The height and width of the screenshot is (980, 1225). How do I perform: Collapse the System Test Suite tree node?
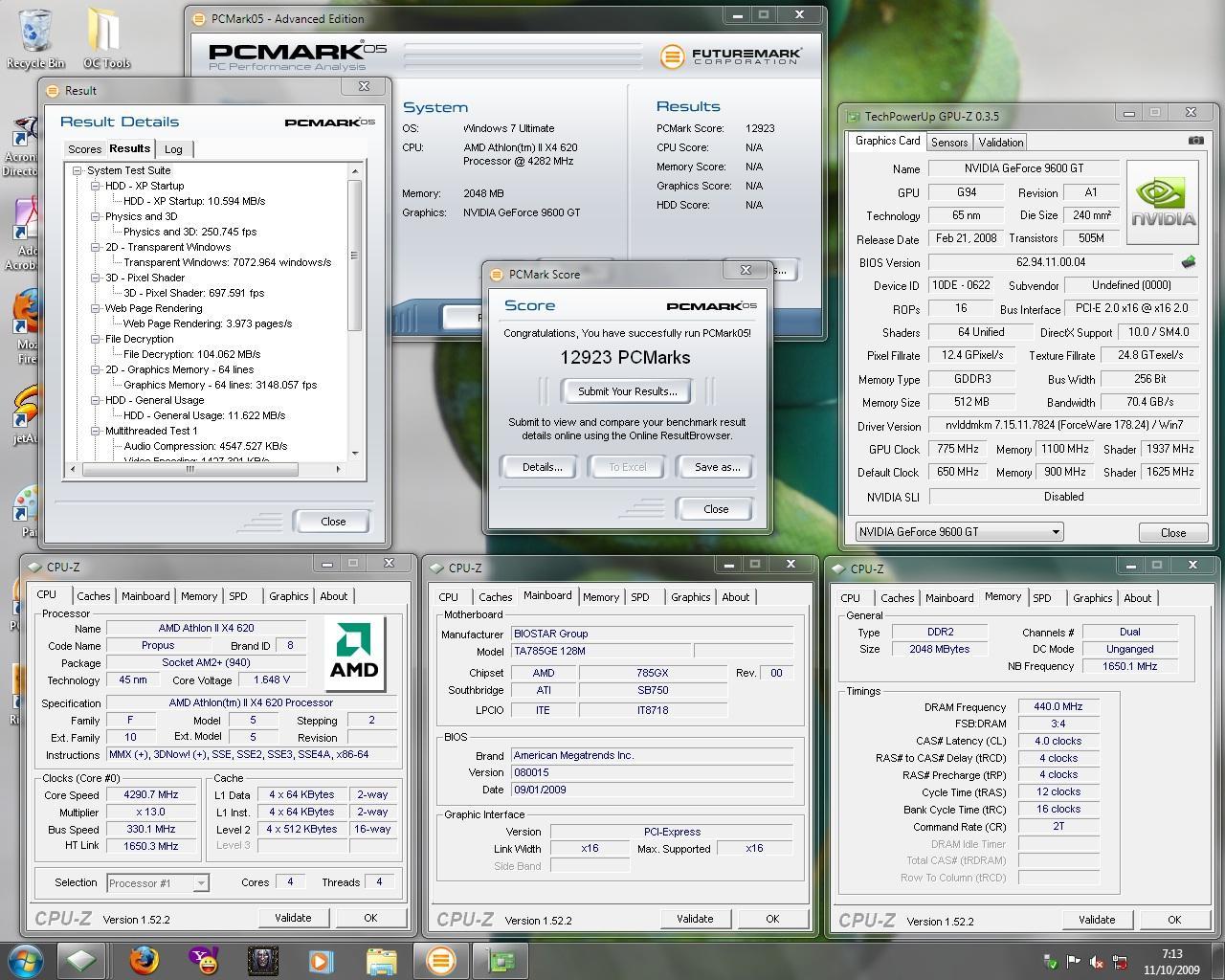(78, 170)
